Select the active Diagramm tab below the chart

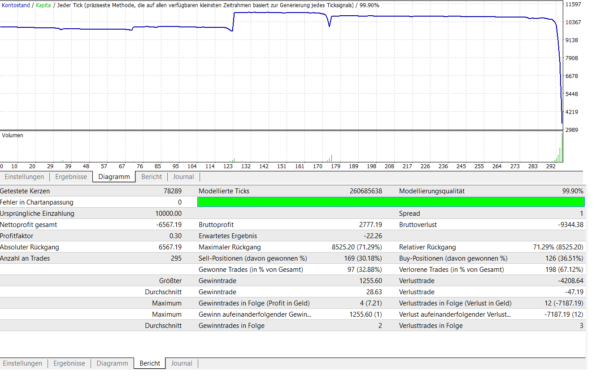click(114, 177)
